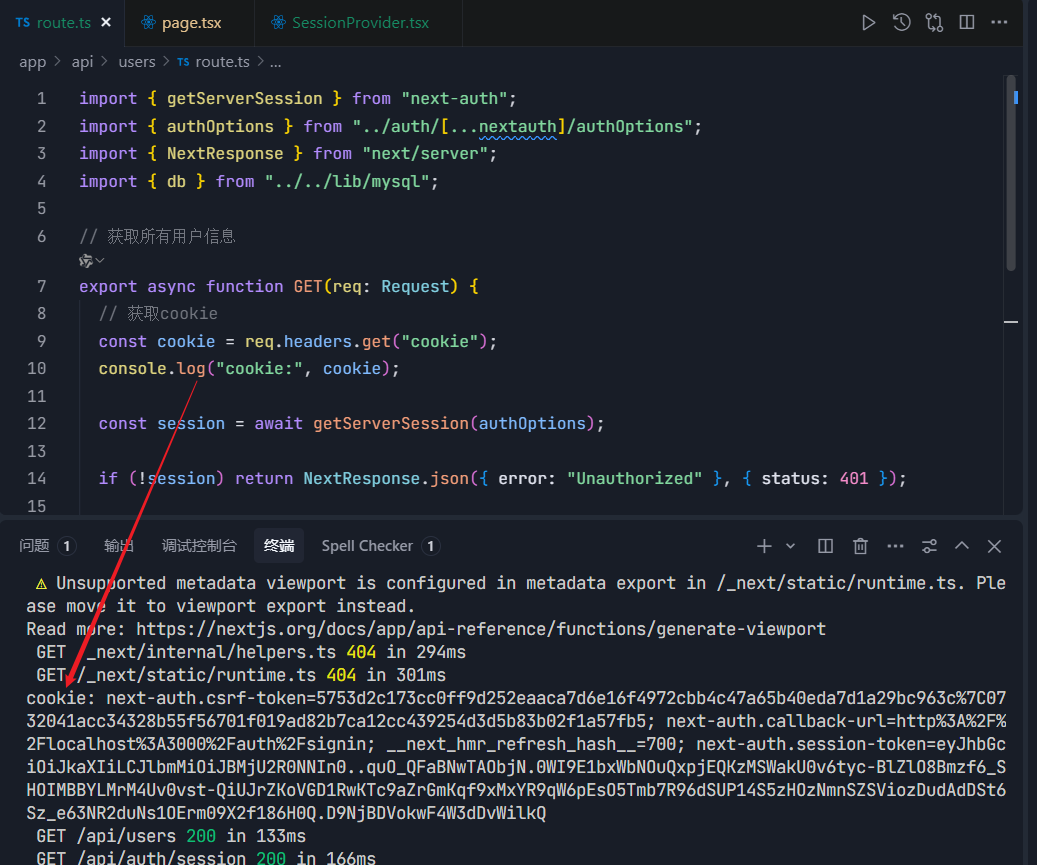Split the editor to the right
The width and height of the screenshot is (1037, 865).
pos(966,22)
